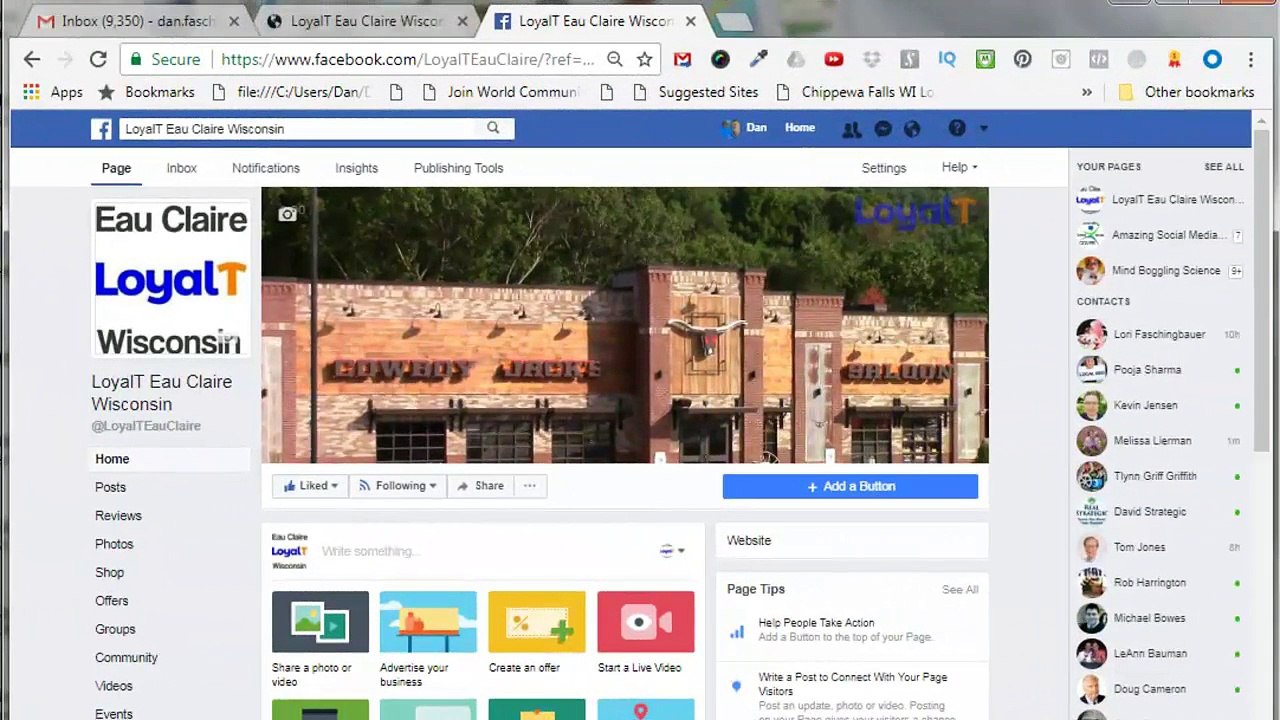Open the Apps grid shortcut

(x=53, y=92)
